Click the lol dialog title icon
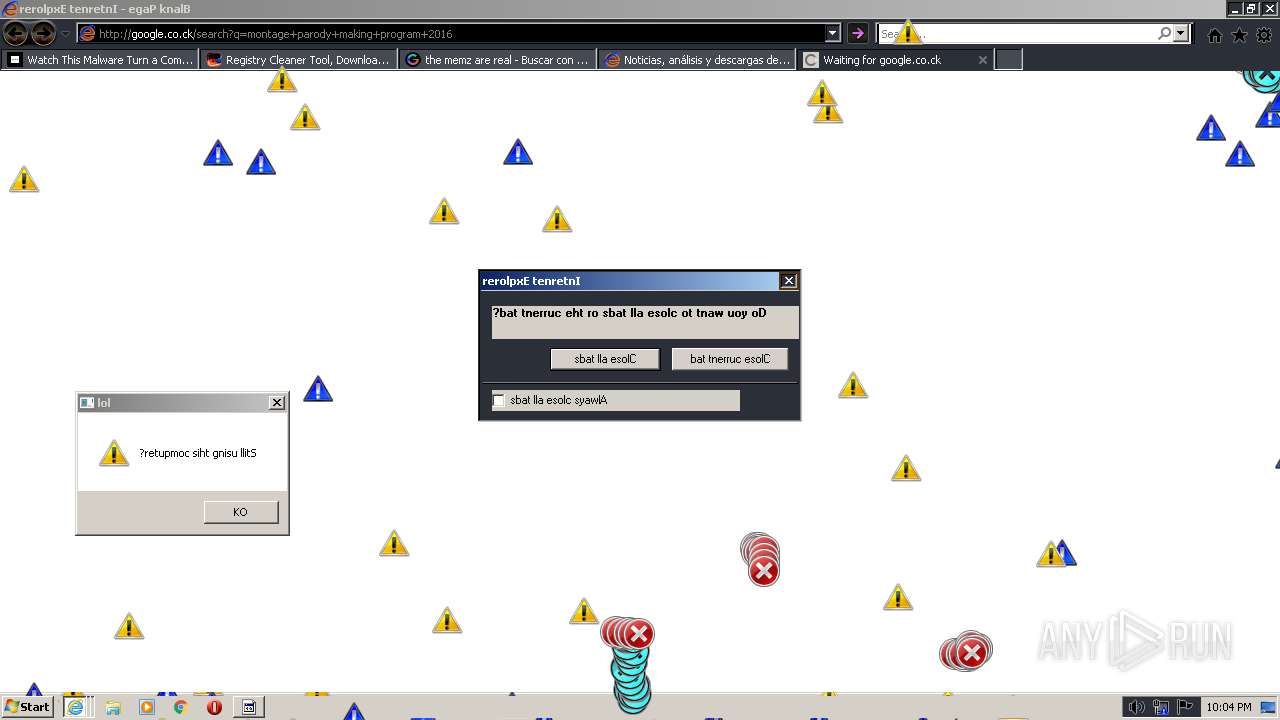The image size is (1280, 720). coord(87,403)
